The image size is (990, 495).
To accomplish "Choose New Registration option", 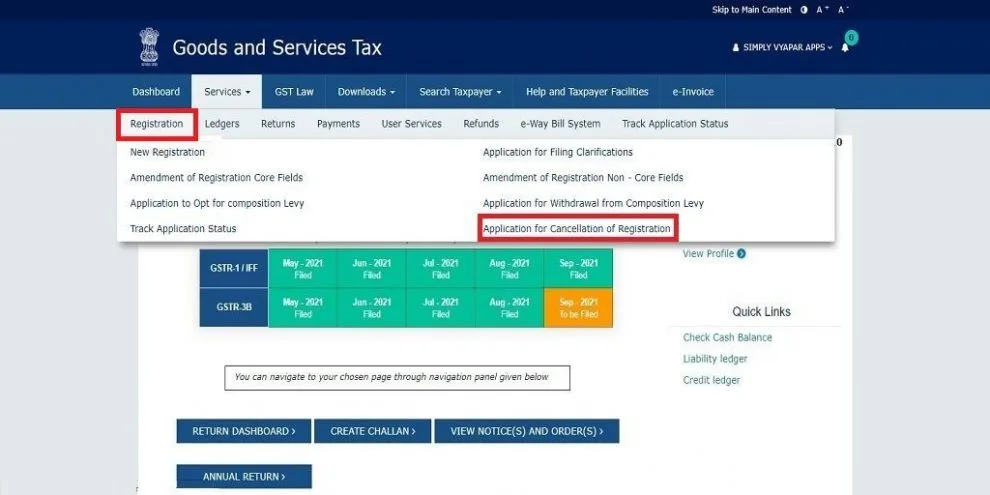I will [x=167, y=152].
